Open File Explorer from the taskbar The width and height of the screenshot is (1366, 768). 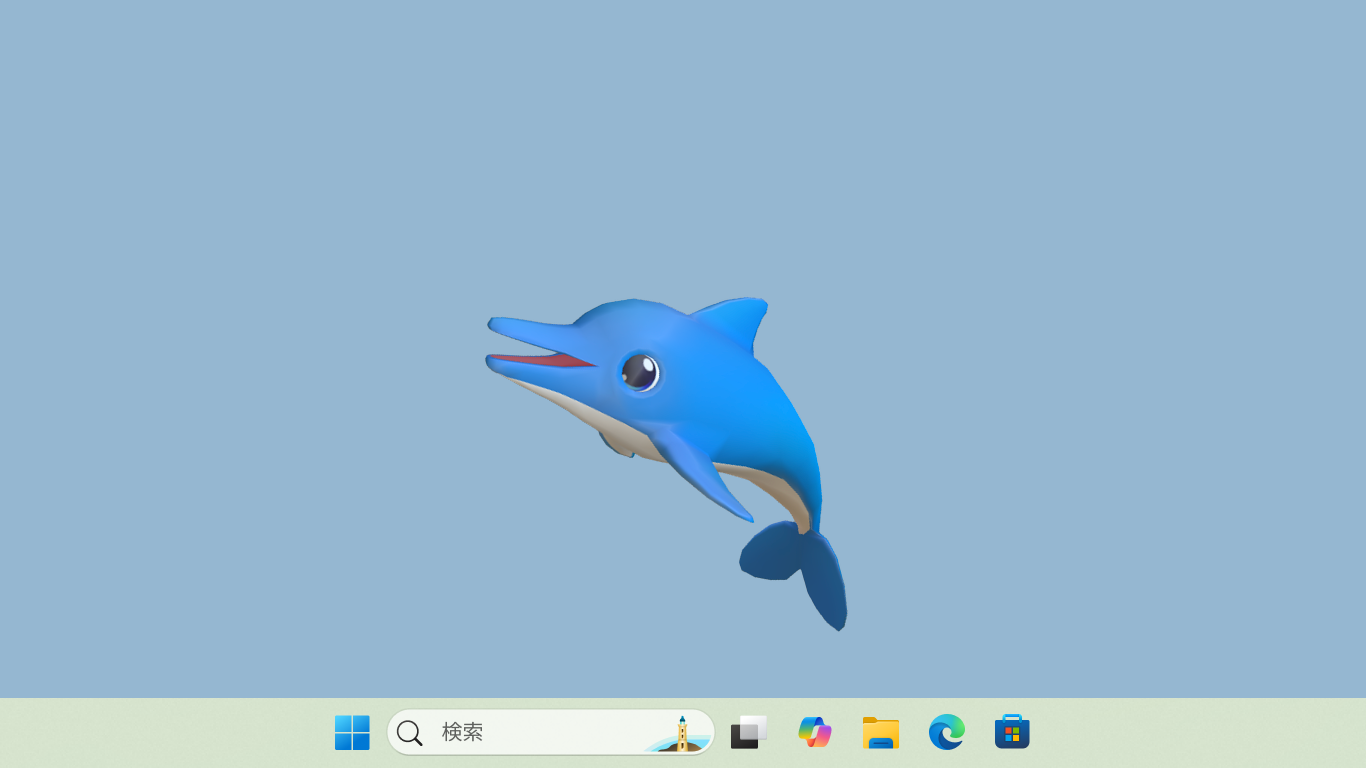tap(881, 732)
